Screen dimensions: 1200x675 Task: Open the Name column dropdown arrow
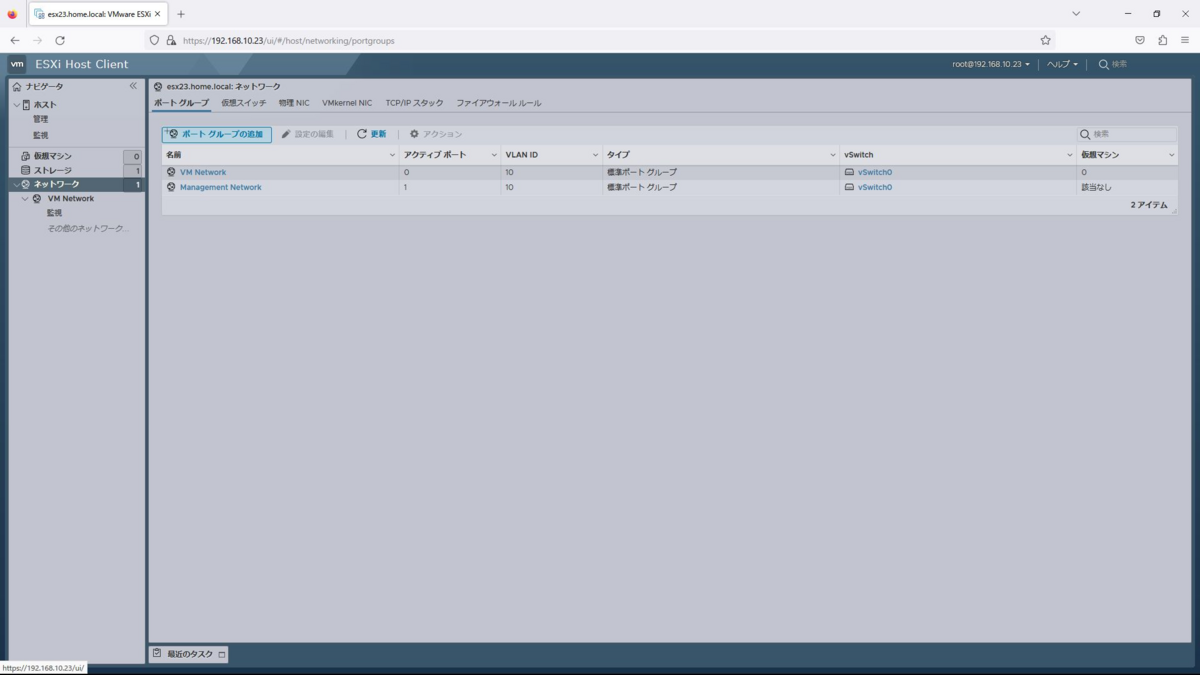[x=392, y=155]
